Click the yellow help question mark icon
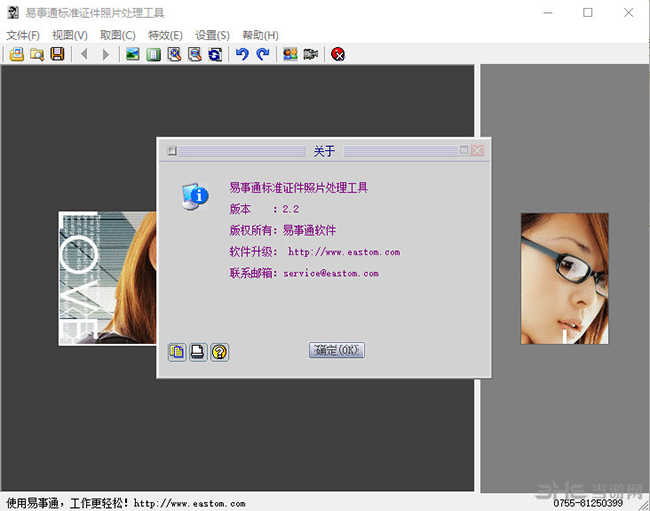 click(x=219, y=352)
